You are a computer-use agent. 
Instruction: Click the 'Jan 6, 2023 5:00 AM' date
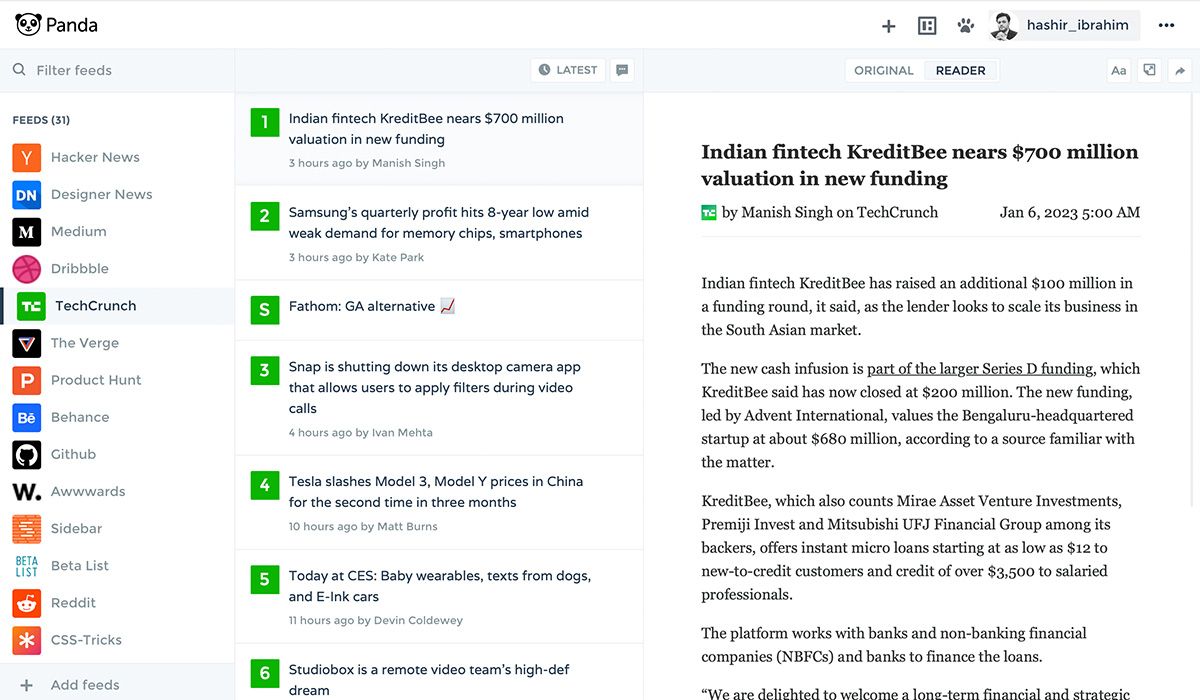pos(1070,212)
